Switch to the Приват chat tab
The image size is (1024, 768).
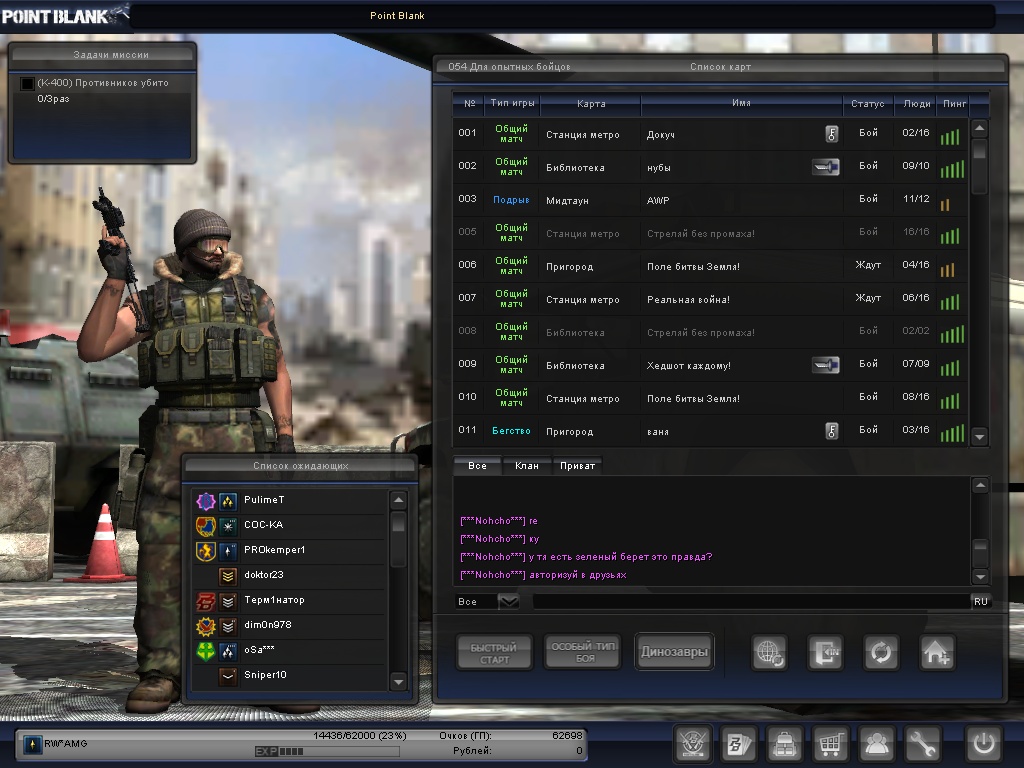click(x=577, y=466)
